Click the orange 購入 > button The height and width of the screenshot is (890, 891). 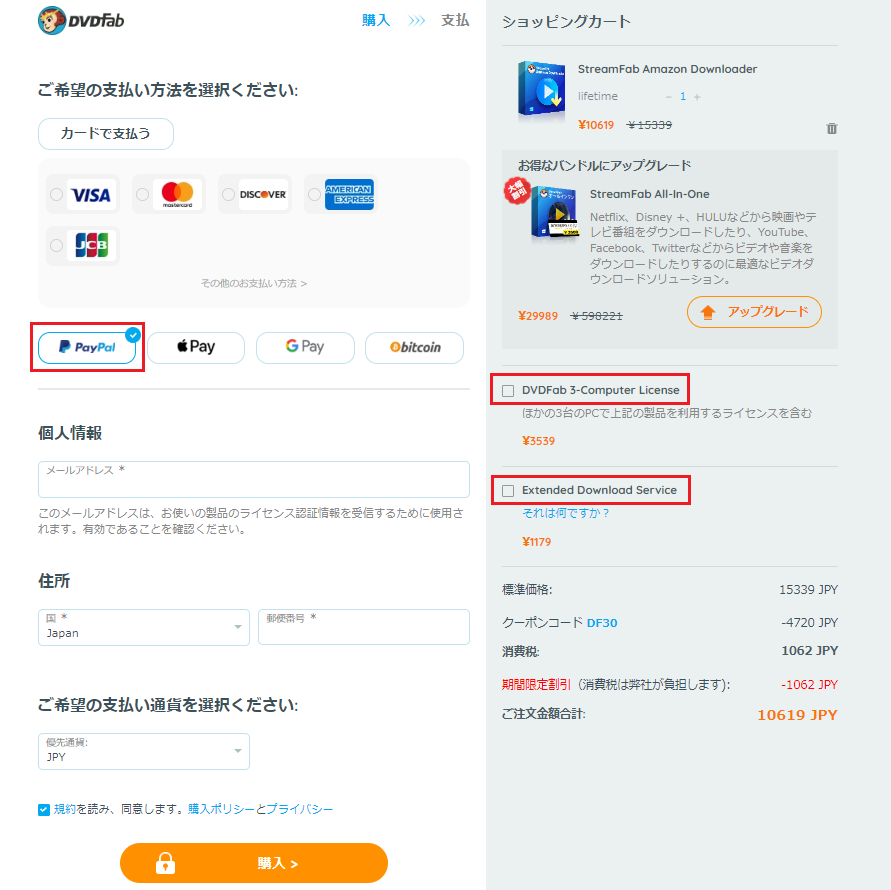(x=253, y=863)
